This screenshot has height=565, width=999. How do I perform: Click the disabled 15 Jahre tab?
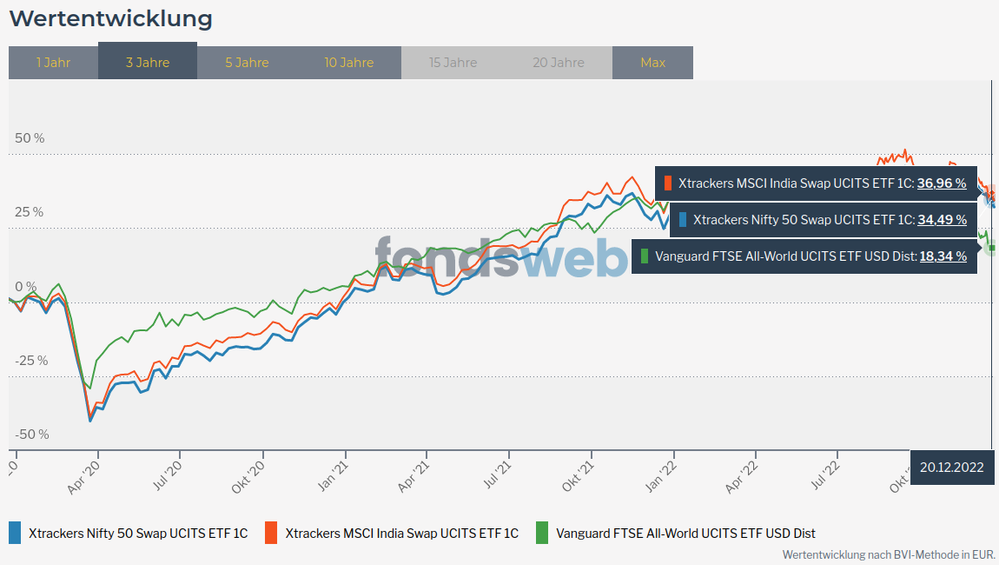[453, 62]
